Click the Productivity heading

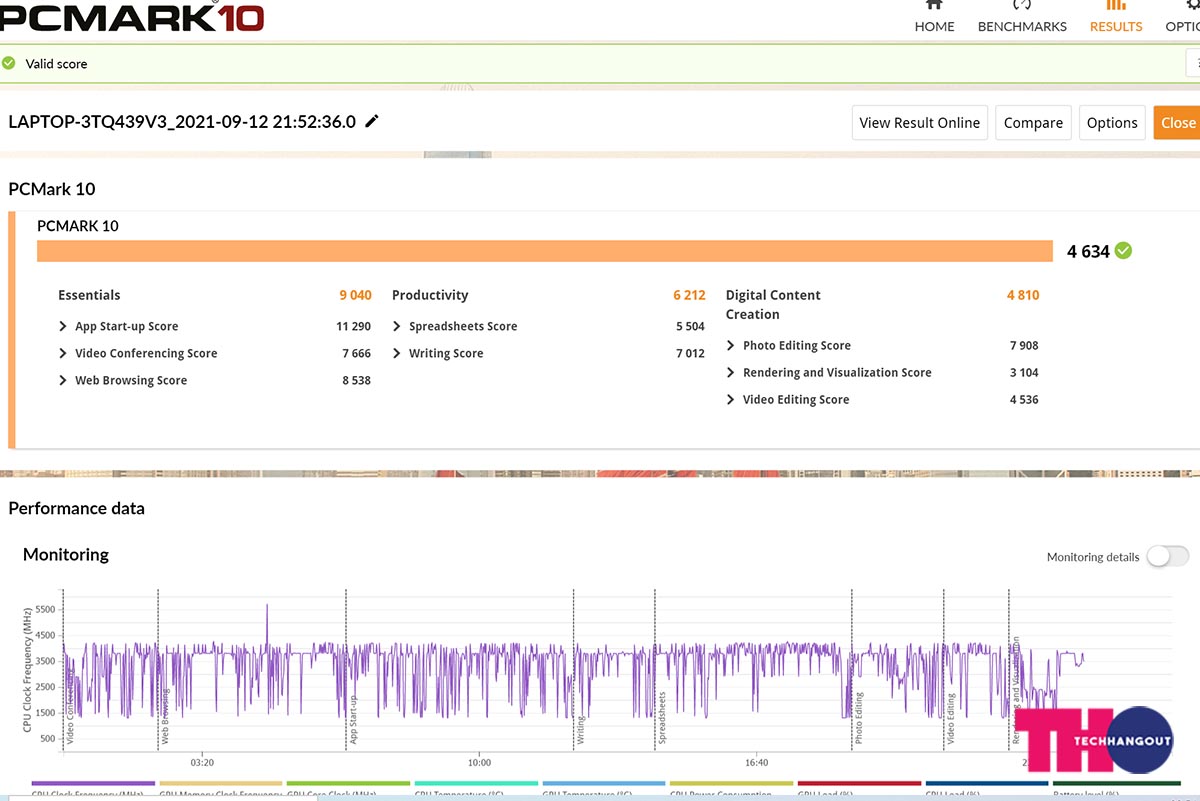pos(430,295)
